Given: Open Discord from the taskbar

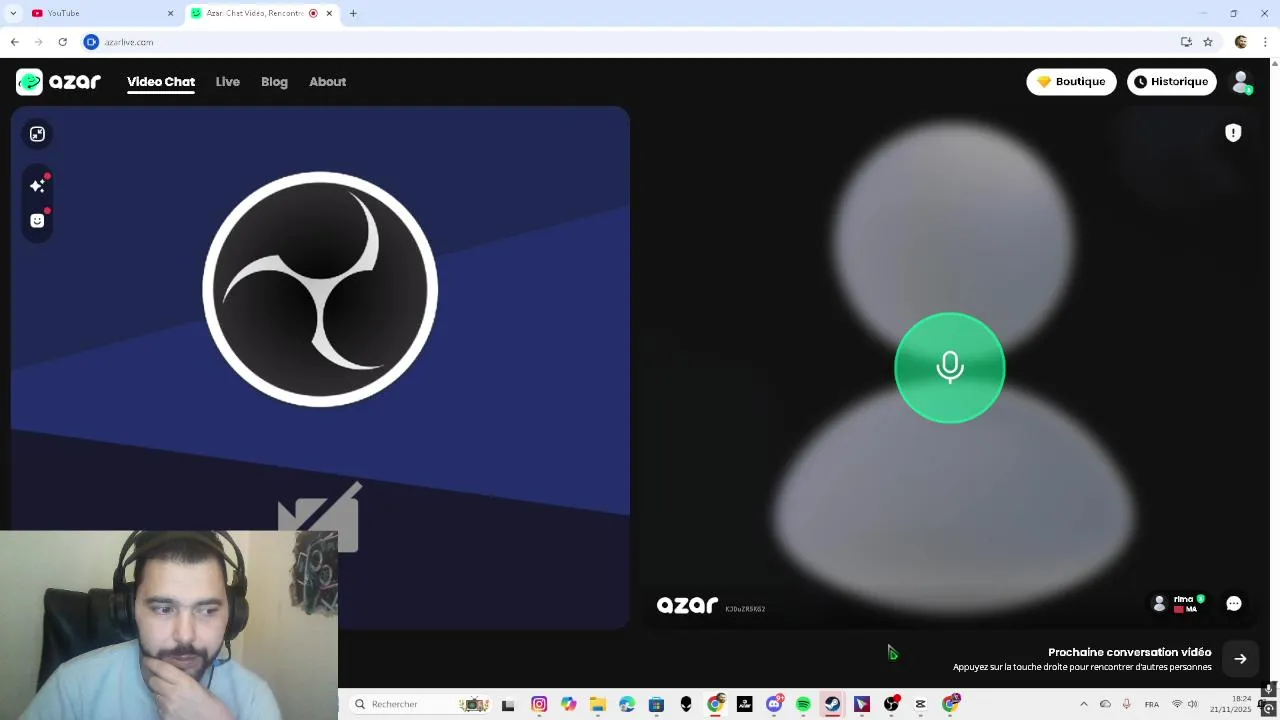Looking at the screenshot, I should (774, 704).
